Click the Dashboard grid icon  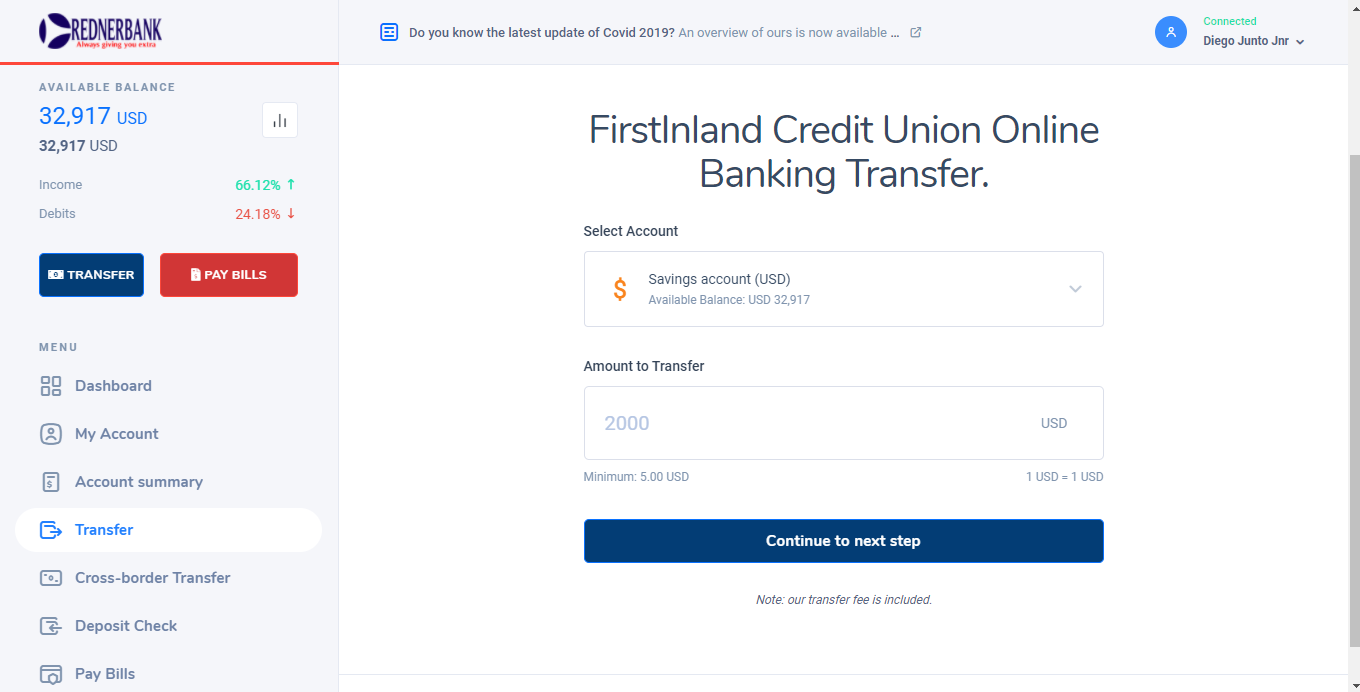coord(51,386)
